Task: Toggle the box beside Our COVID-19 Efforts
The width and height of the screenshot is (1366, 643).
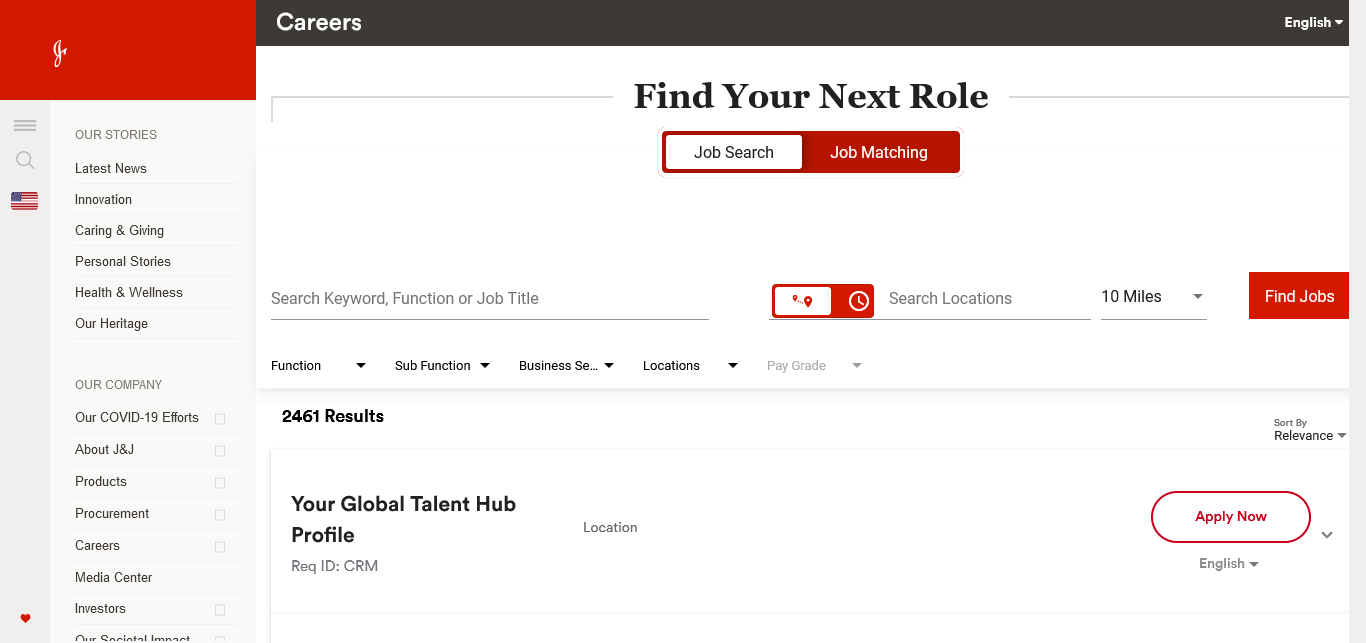Action: pyautogui.click(x=220, y=419)
